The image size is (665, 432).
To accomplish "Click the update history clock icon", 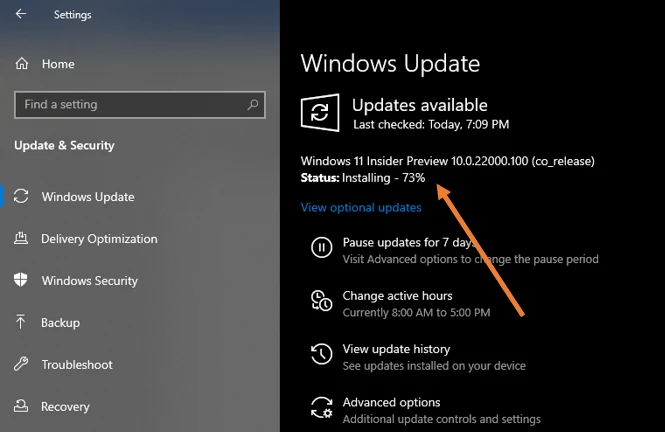I will (x=321, y=354).
